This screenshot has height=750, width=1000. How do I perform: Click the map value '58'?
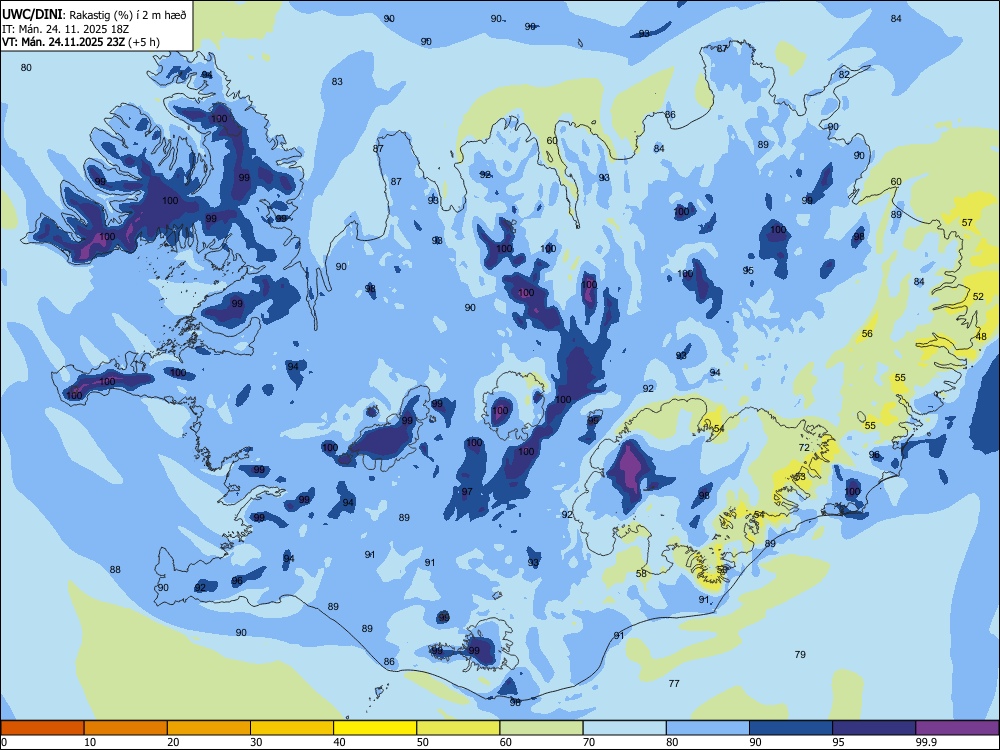click(642, 573)
